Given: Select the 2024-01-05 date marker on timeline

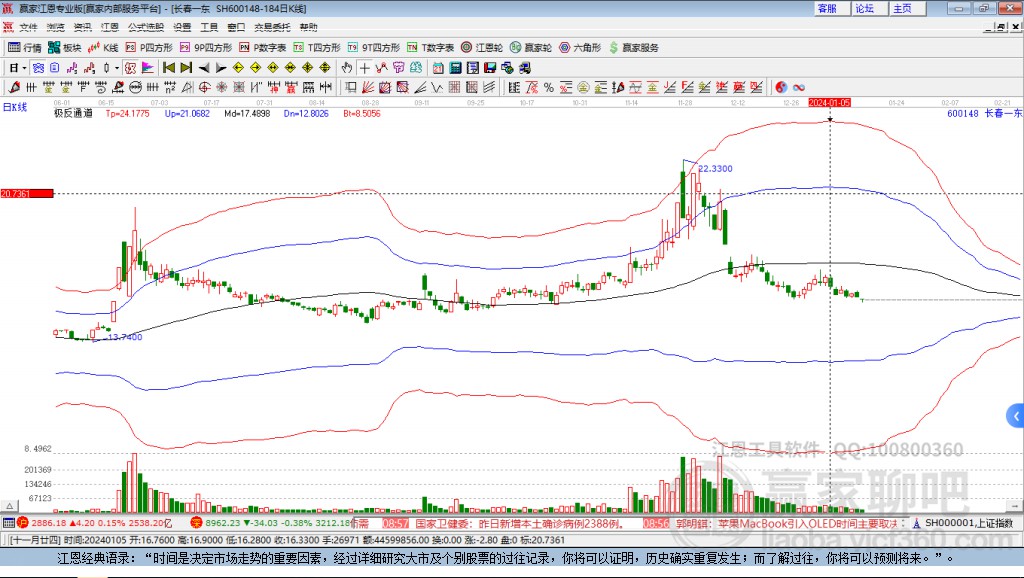Looking at the screenshot, I should (829, 102).
